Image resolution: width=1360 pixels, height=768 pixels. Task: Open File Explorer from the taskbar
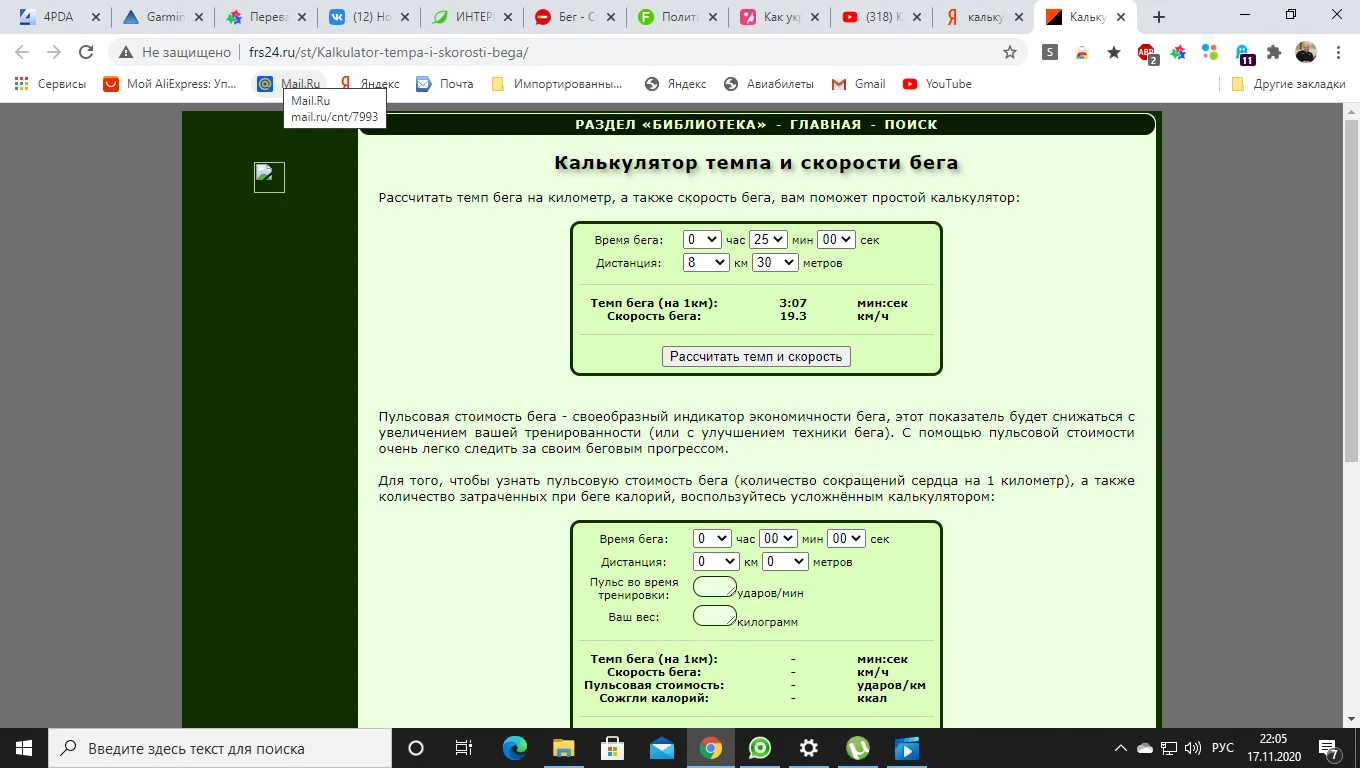click(564, 748)
